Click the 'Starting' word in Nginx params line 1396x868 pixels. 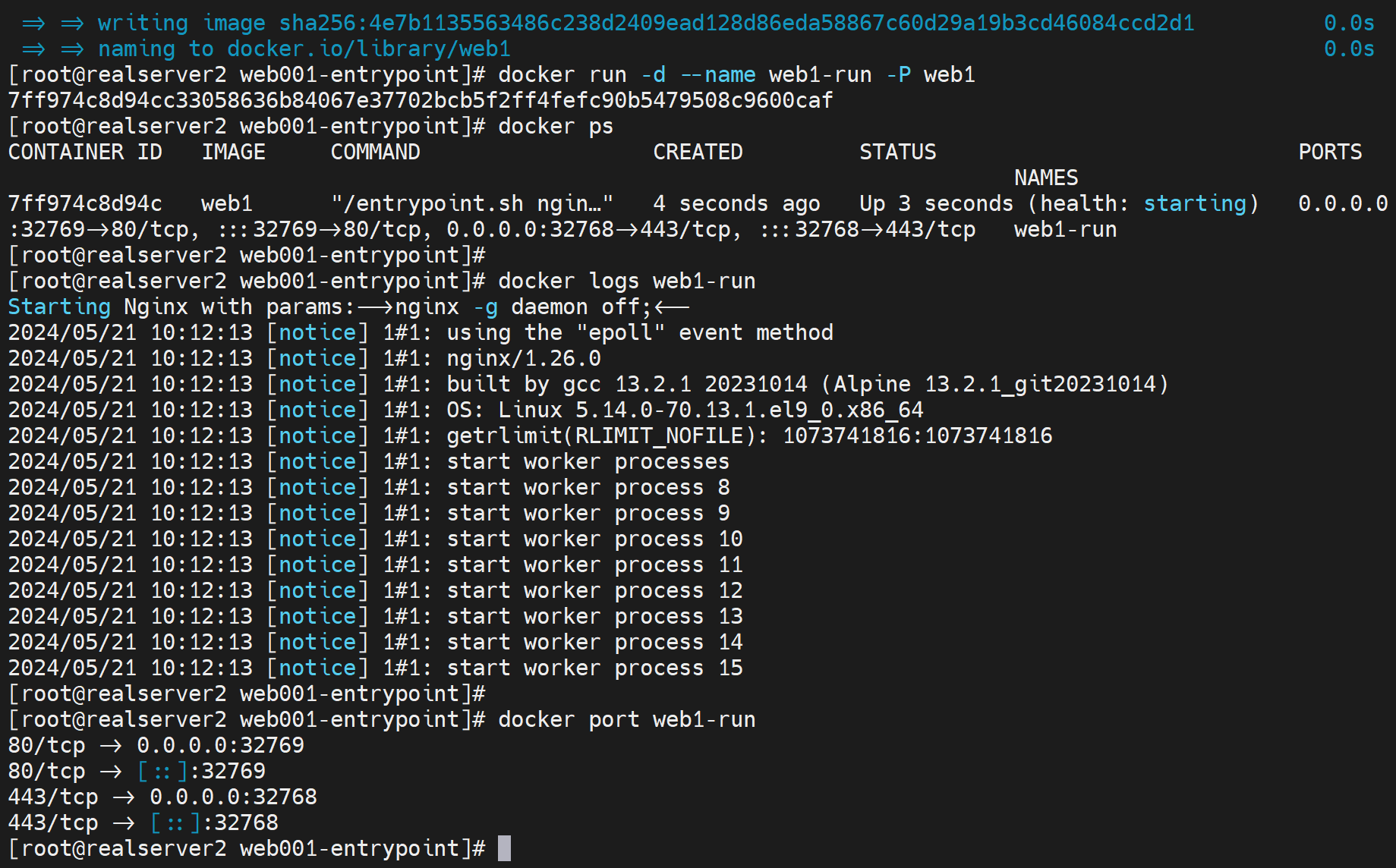point(59,307)
